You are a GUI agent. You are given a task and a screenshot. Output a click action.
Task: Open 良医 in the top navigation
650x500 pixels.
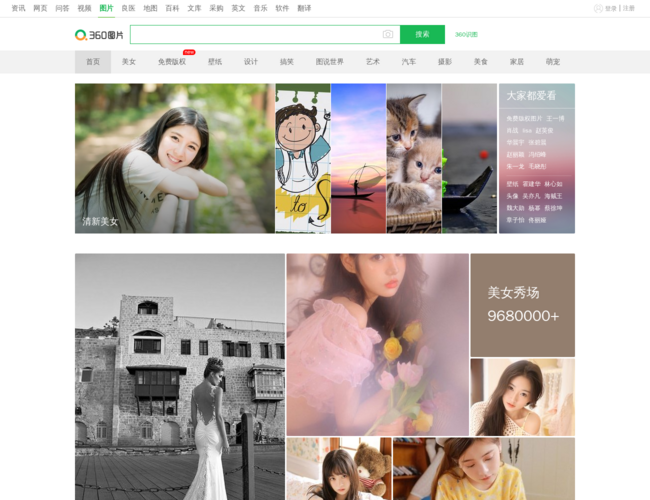pyautogui.click(x=128, y=8)
